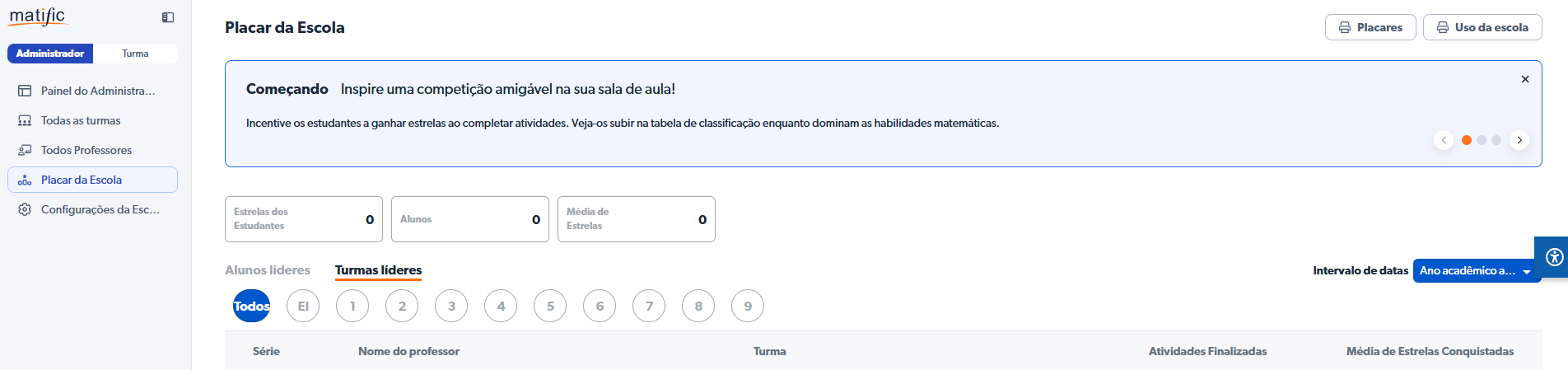
Task: Select the Todos grade filter
Action: coord(251,306)
